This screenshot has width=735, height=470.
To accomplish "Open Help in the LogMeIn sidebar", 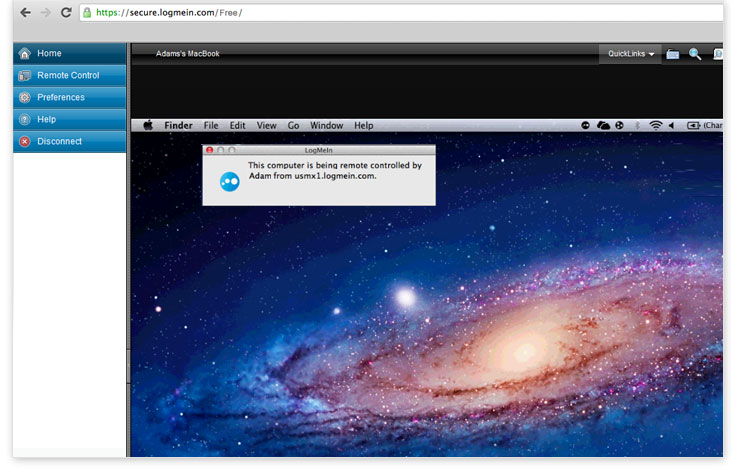I will tap(70, 119).
